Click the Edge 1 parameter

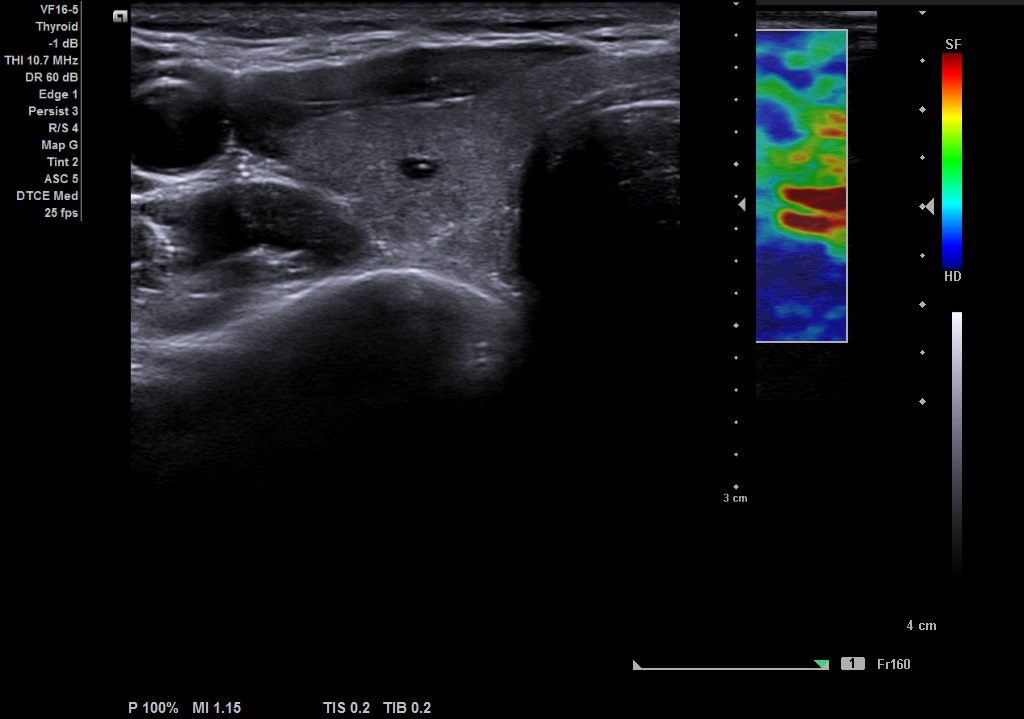[x=58, y=94]
